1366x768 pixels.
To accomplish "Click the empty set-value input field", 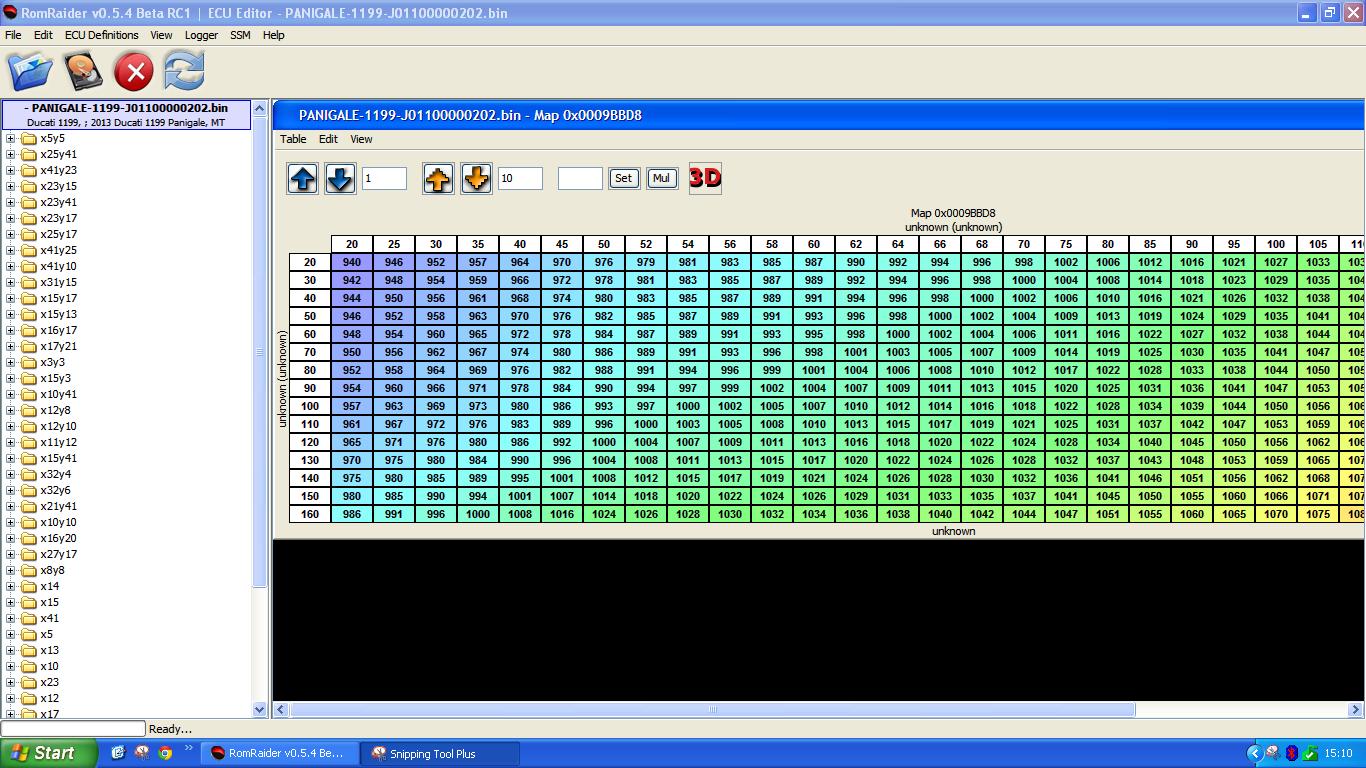I will point(580,178).
